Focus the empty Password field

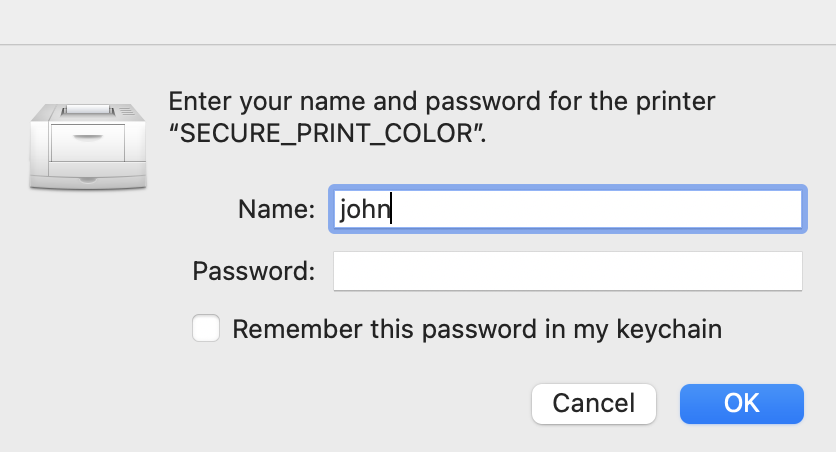[568, 271]
